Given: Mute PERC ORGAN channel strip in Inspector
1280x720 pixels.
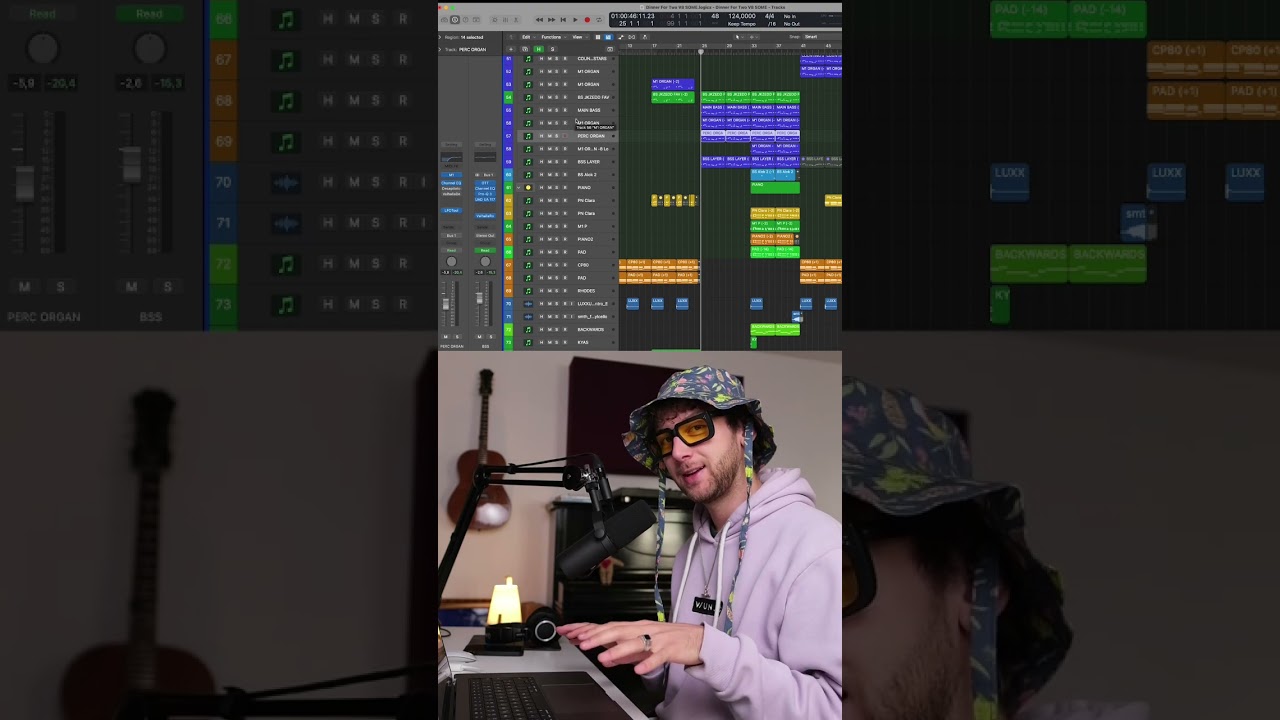Looking at the screenshot, I should pos(446,337).
